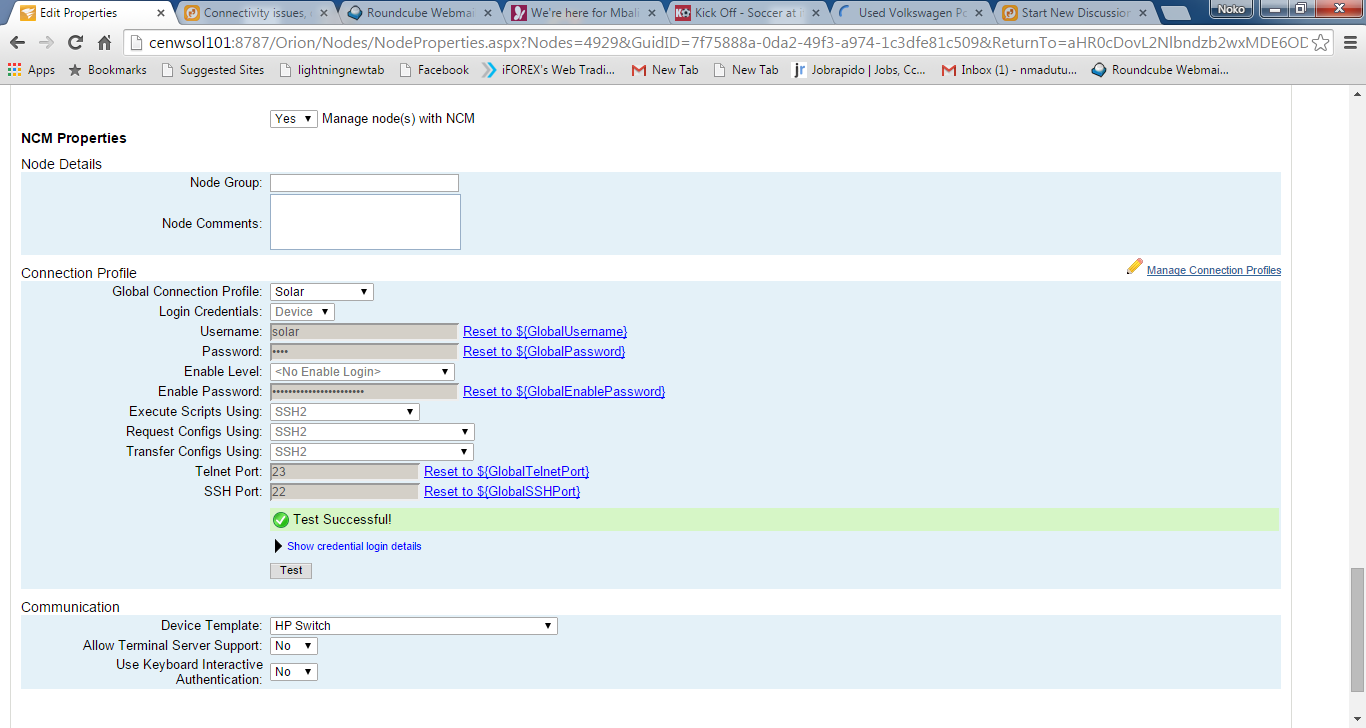Bookmark page with star icon
The image size is (1366, 728).
(1321, 43)
